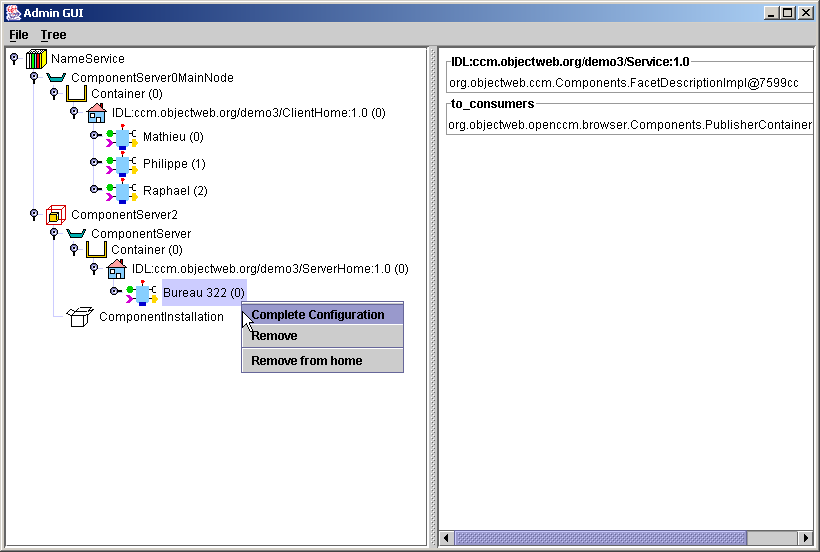Collapse the second Container (0) node handle

pos(74,250)
